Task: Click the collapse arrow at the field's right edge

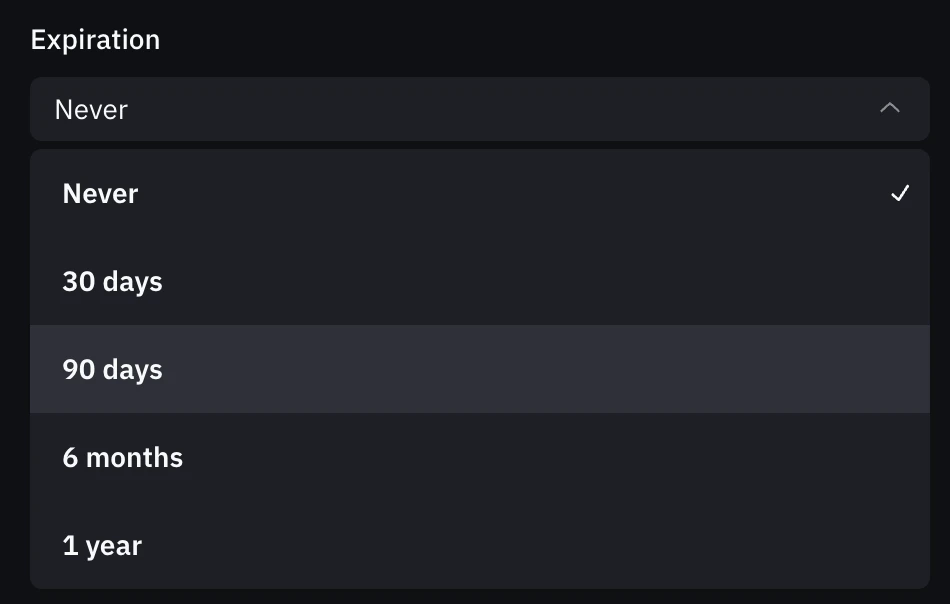Action: tap(889, 108)
